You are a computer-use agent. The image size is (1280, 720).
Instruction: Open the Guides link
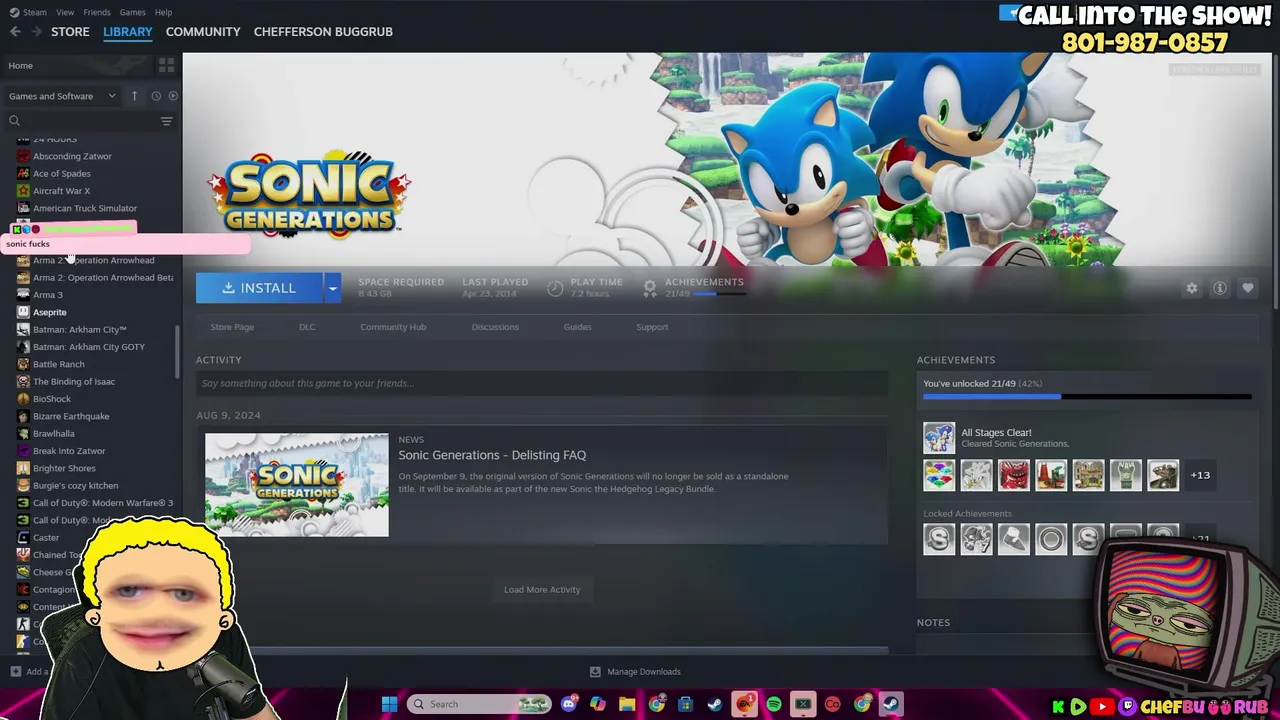click(577, 327)
